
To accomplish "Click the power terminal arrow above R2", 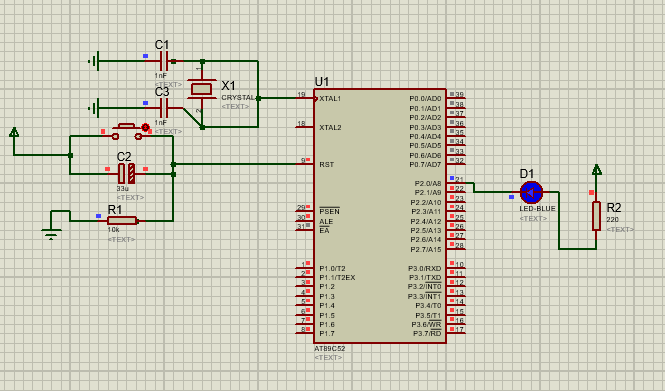I will pos(597,170).
